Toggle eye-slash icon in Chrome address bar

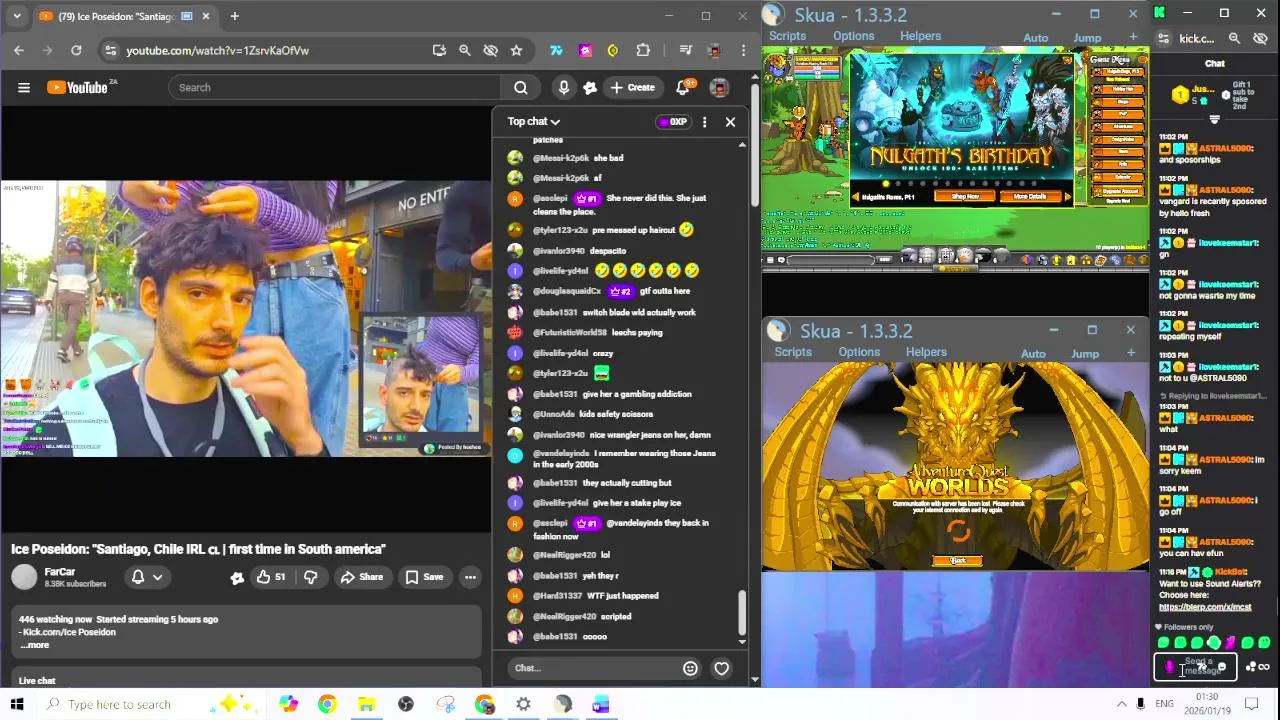pos(490,50)
